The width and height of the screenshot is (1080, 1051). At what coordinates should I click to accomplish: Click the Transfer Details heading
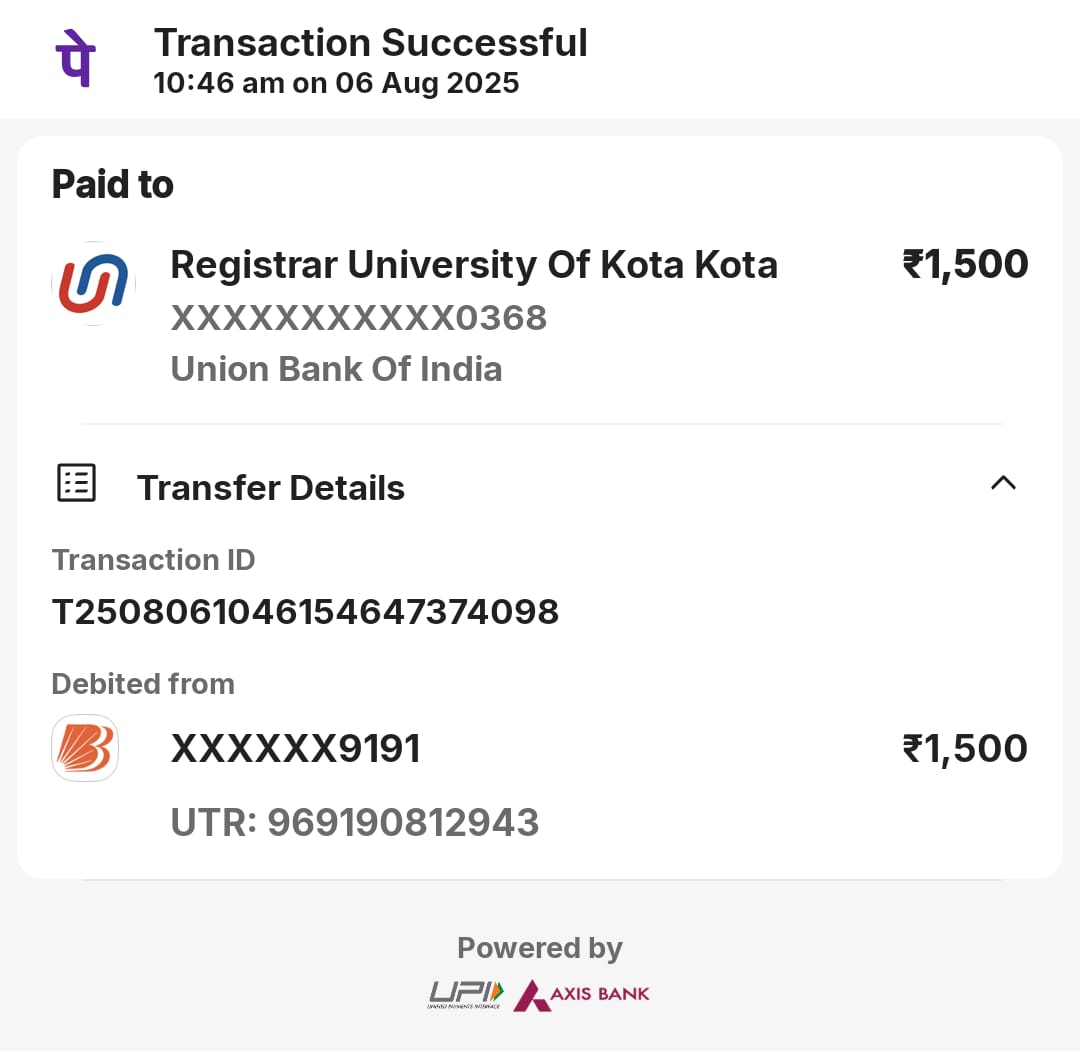270,488
